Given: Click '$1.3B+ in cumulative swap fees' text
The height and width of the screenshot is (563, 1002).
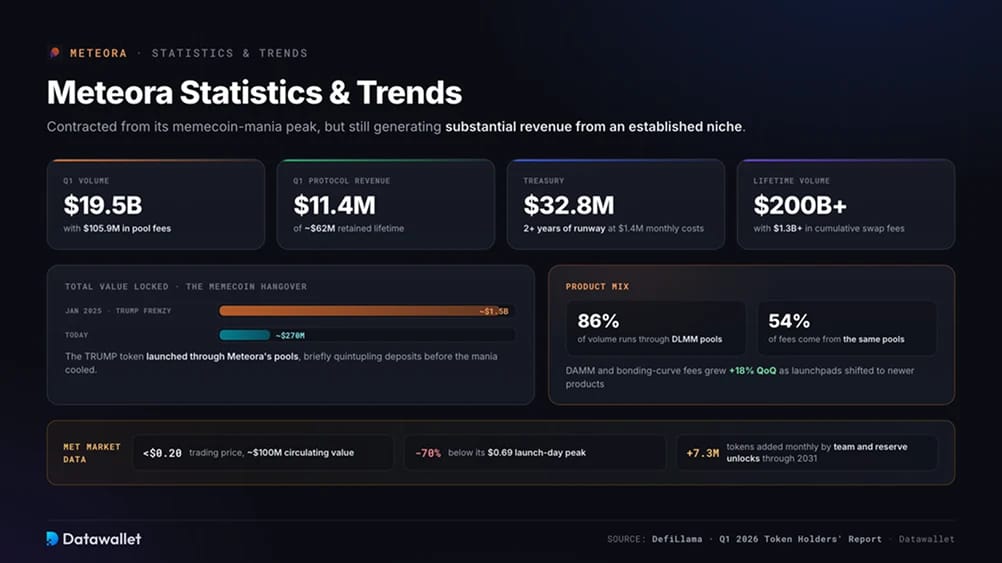Looking at the screenshot, I should click(839, 228).
